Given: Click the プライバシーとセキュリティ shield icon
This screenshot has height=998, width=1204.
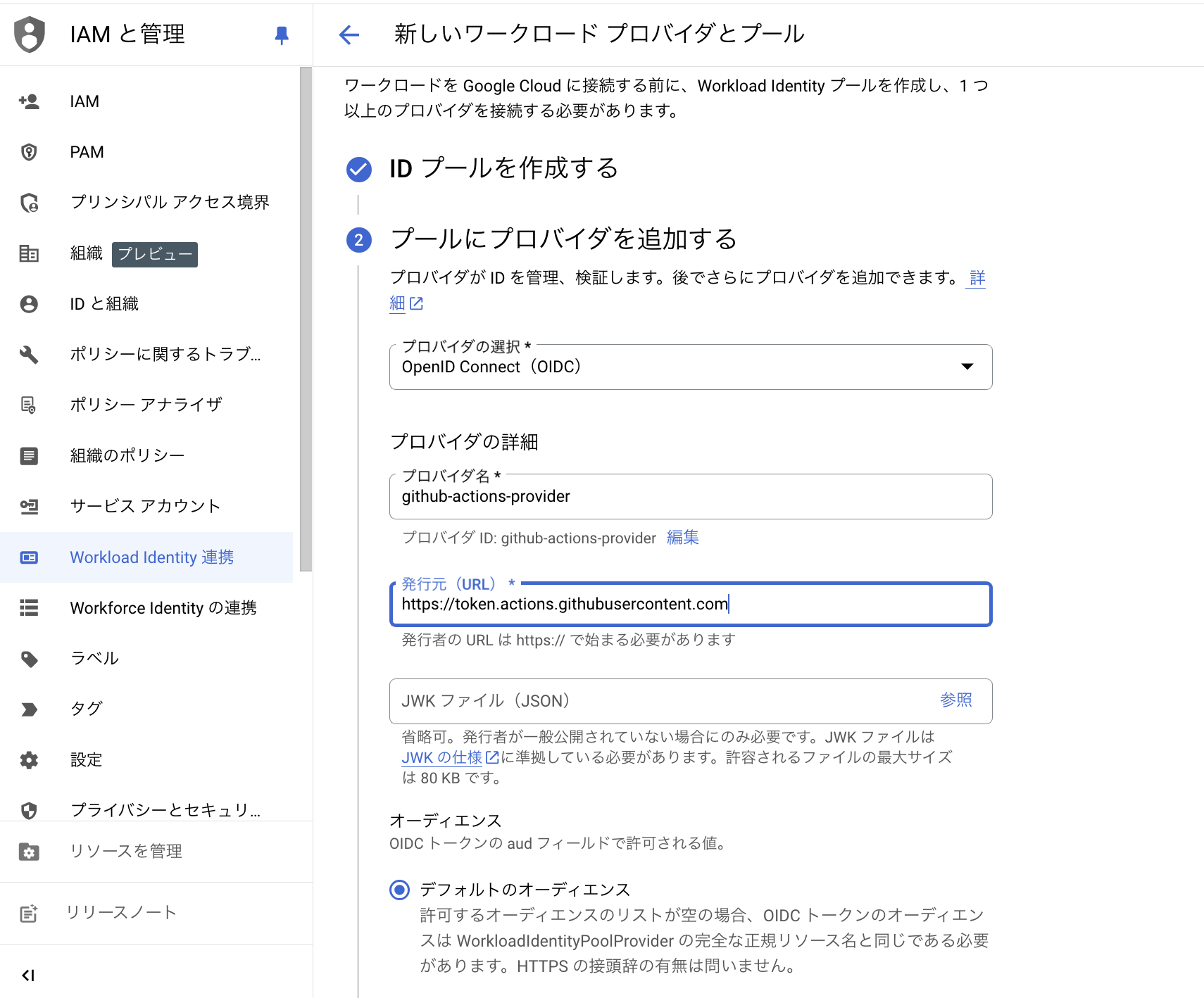Looking at the screenshot, I should tap(29, 811).
